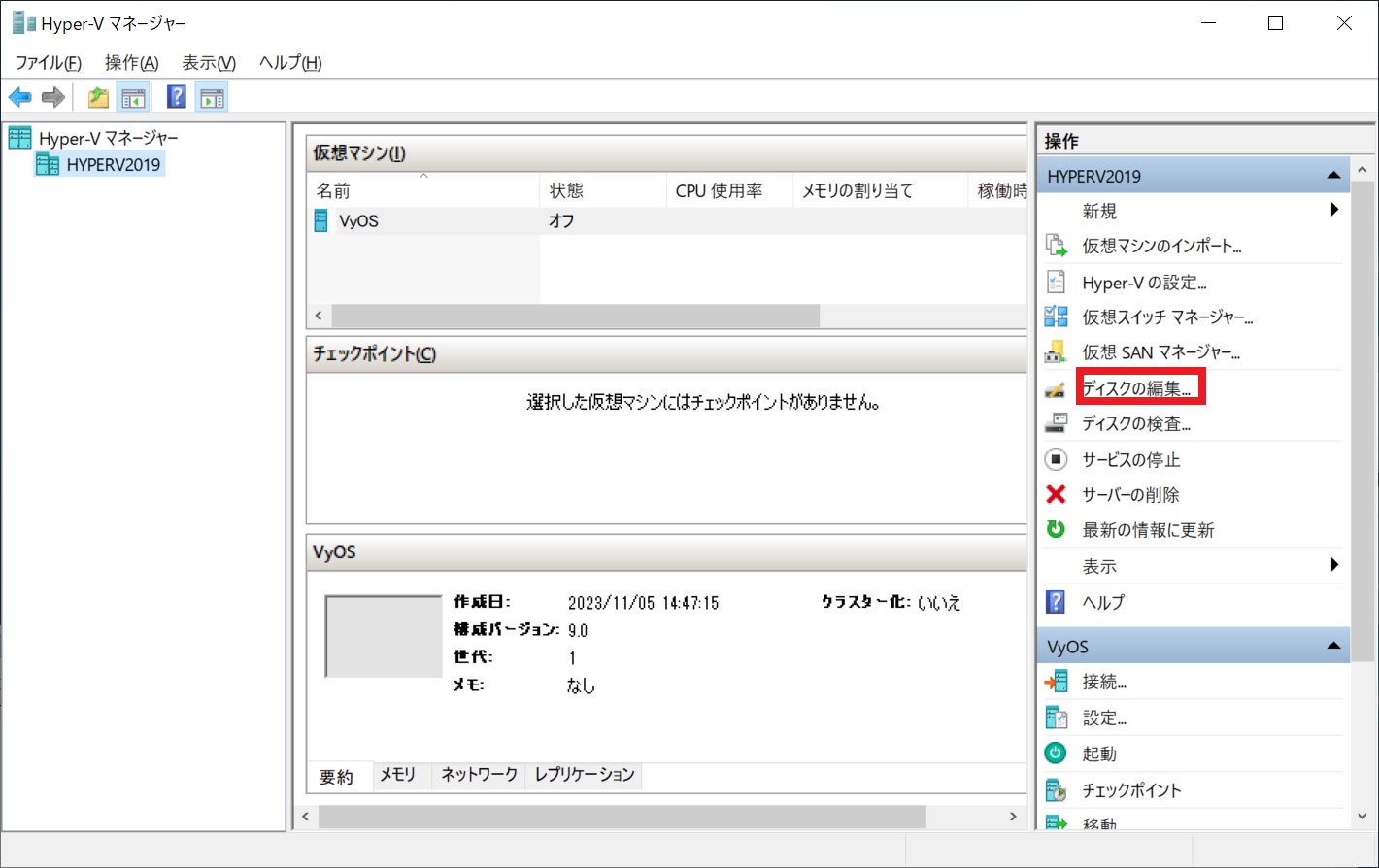
Task: Click the ヘルプ question mark icon in Actions
Action: coord(1056,602)
